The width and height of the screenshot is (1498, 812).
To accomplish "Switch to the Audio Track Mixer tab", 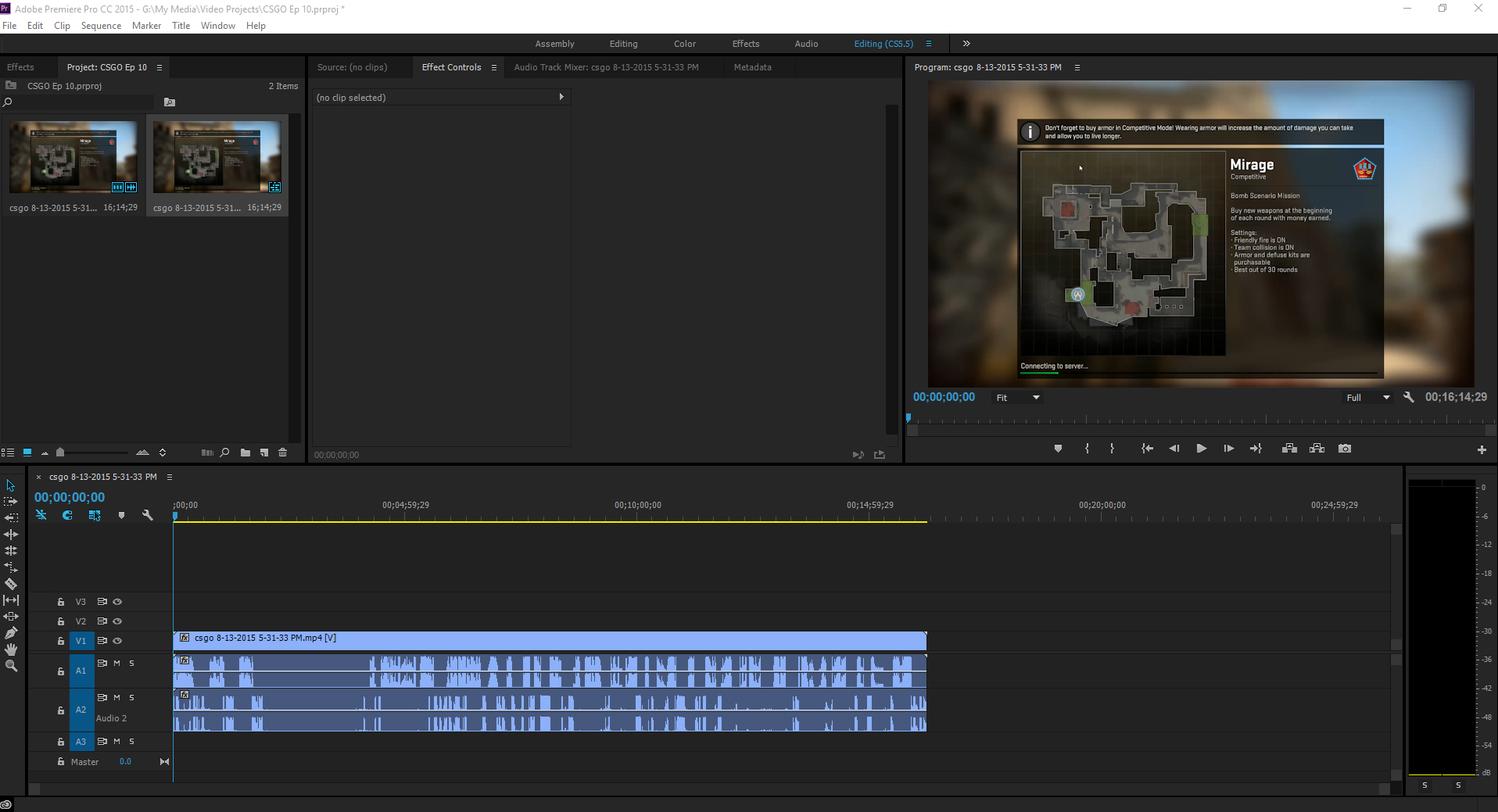I will pyautogui.click(x=606, y=67).
